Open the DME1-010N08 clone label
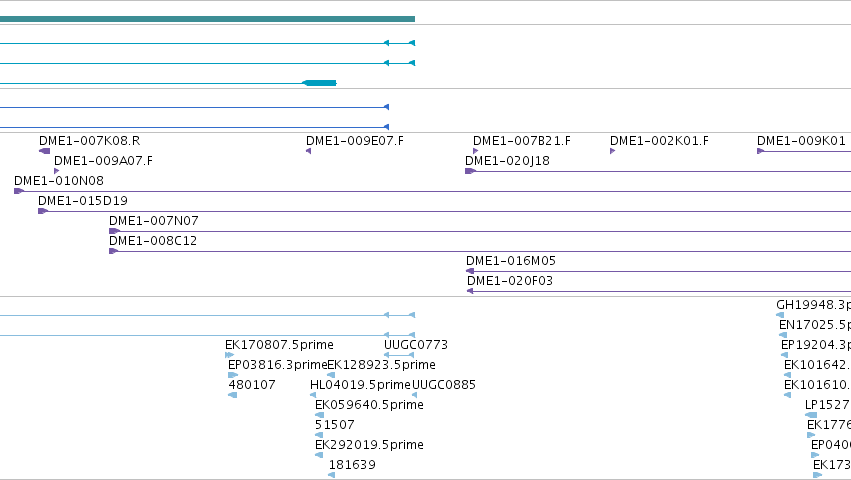Screen dimensions: 851x480 59,181
